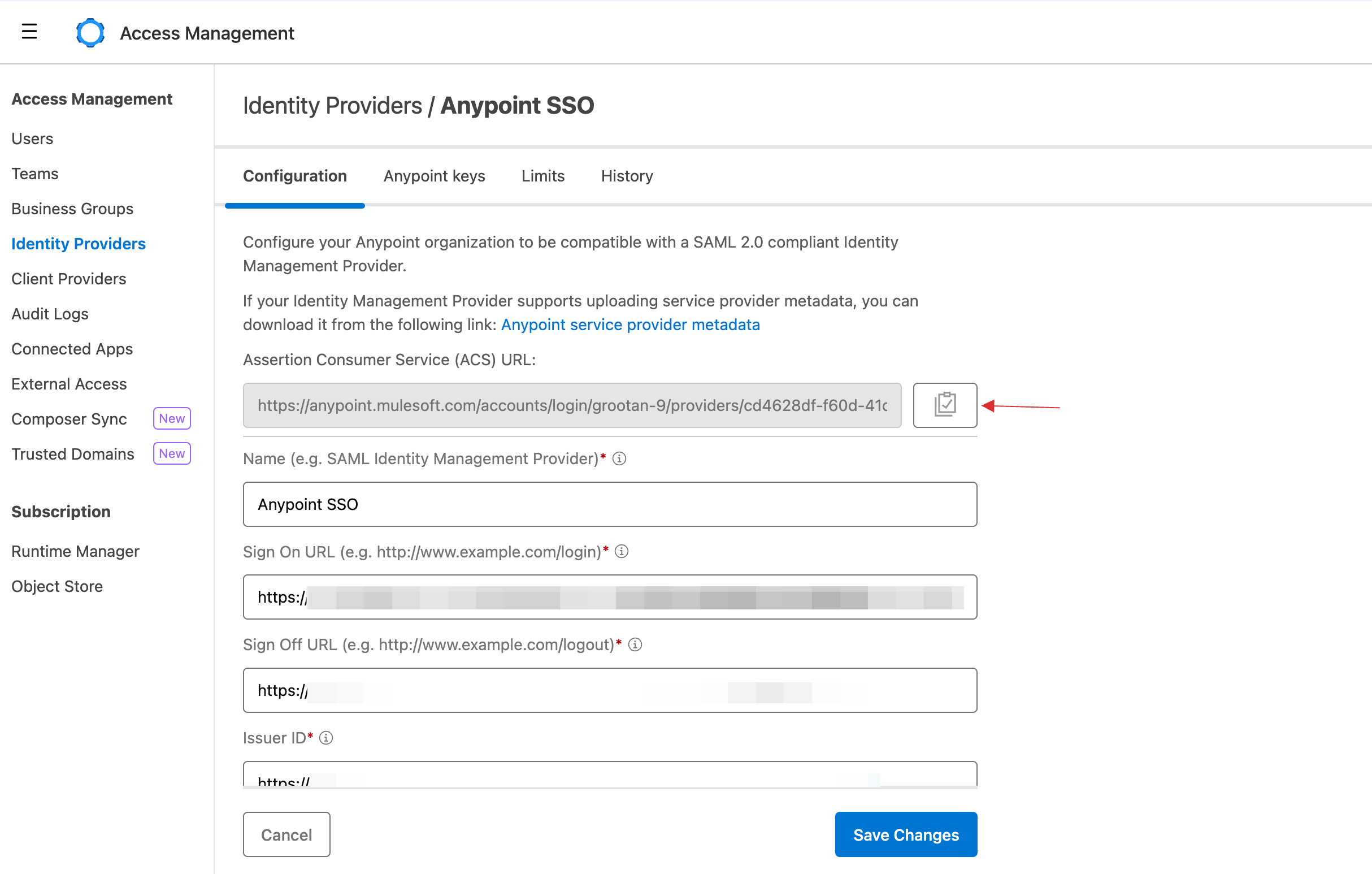
Task: Click the copy icon next to ACS URL
Action: point(943,405)
